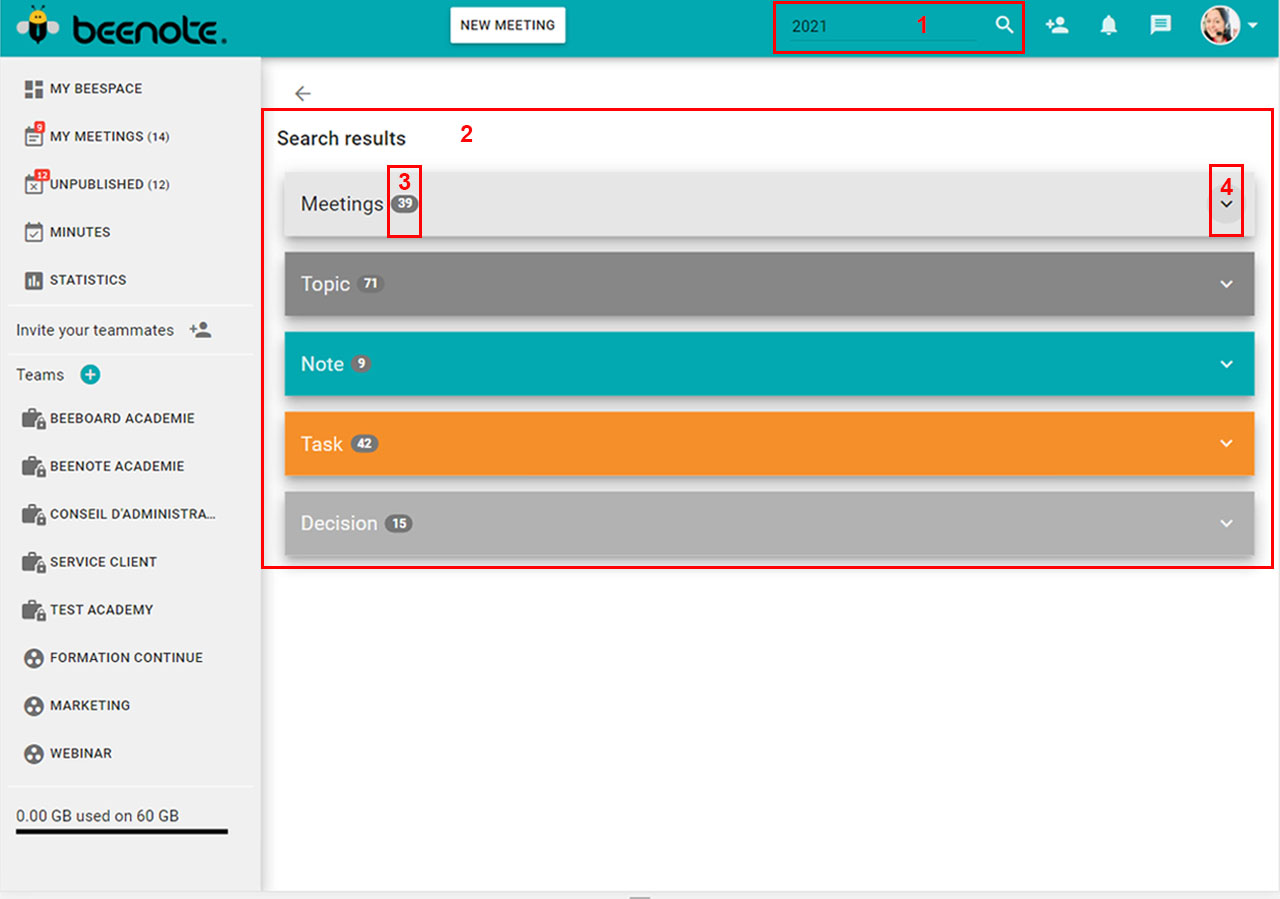Click the Test Academy briefcase icon
Viewport: 1280px width, 899px height.
34,610
